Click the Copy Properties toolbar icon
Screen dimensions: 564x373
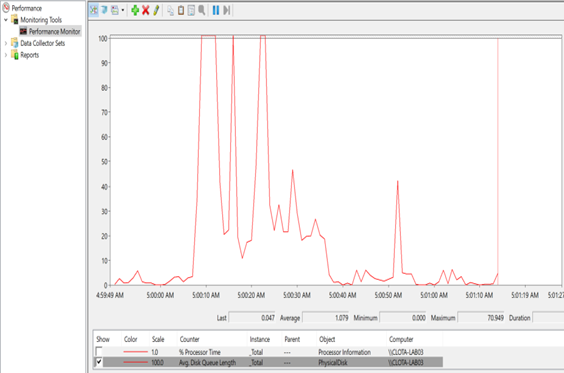coord(170,10)
